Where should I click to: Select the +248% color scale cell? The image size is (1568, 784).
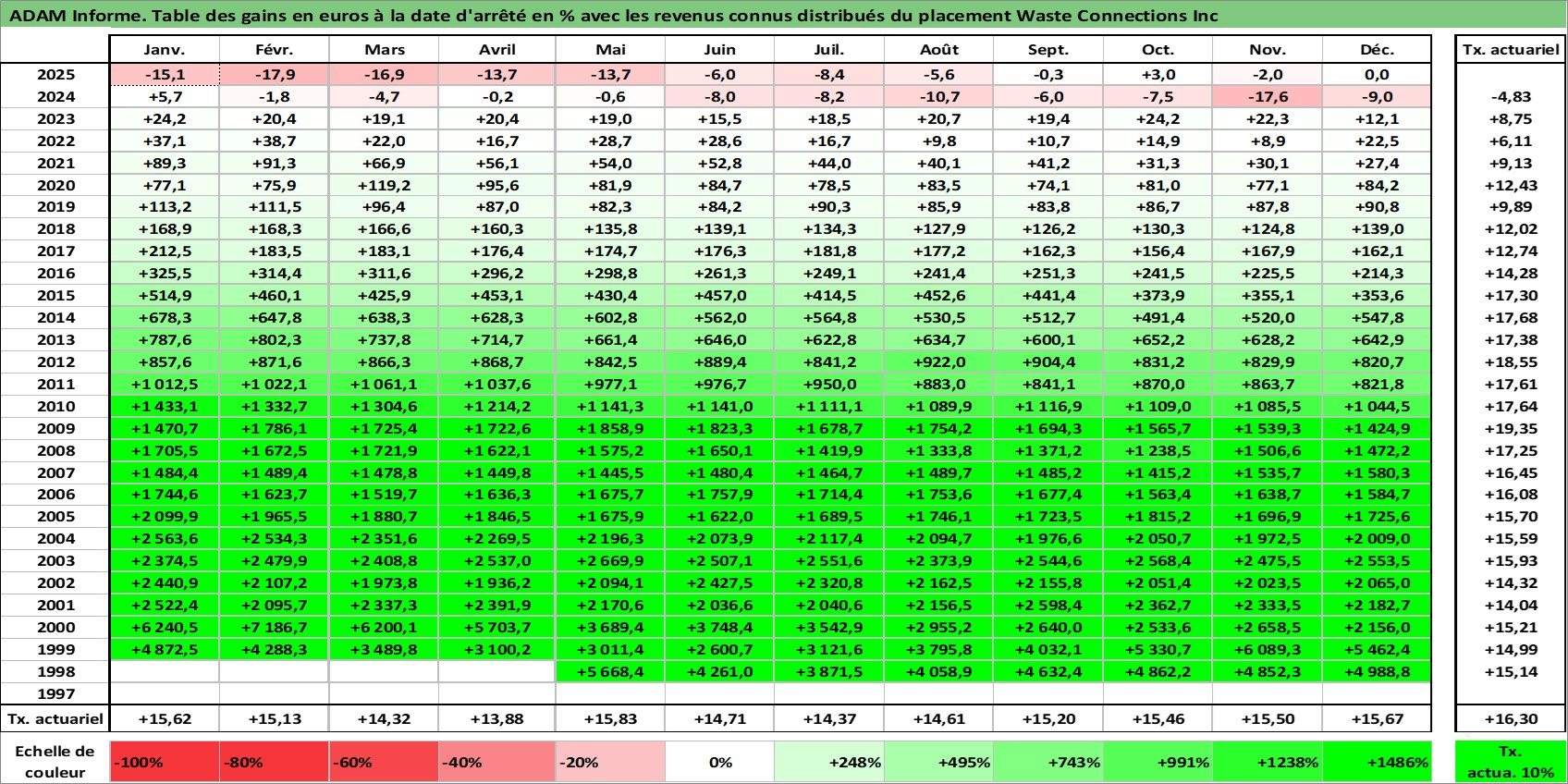tap(829, 762)
